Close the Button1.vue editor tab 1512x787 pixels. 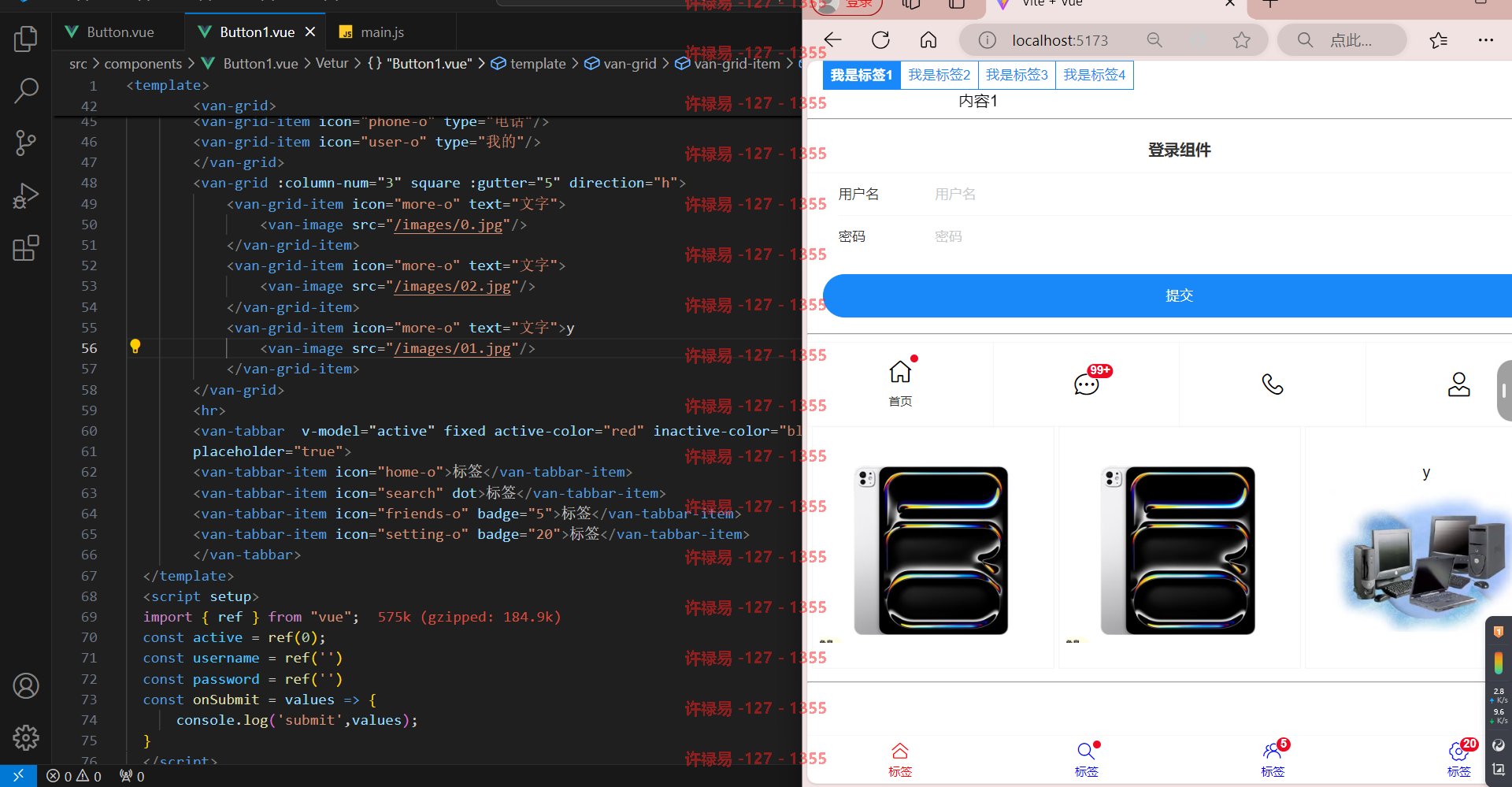click(x=310, y=32)
